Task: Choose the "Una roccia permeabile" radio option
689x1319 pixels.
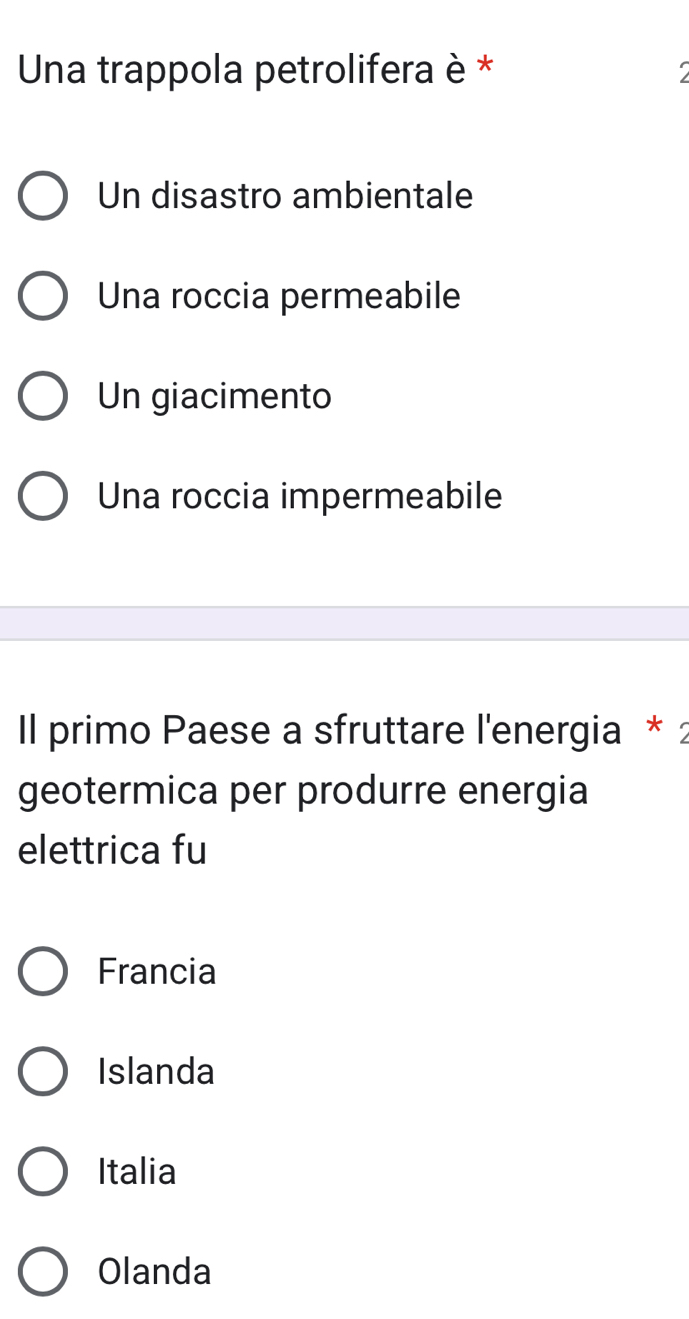Action: [43, 296]
